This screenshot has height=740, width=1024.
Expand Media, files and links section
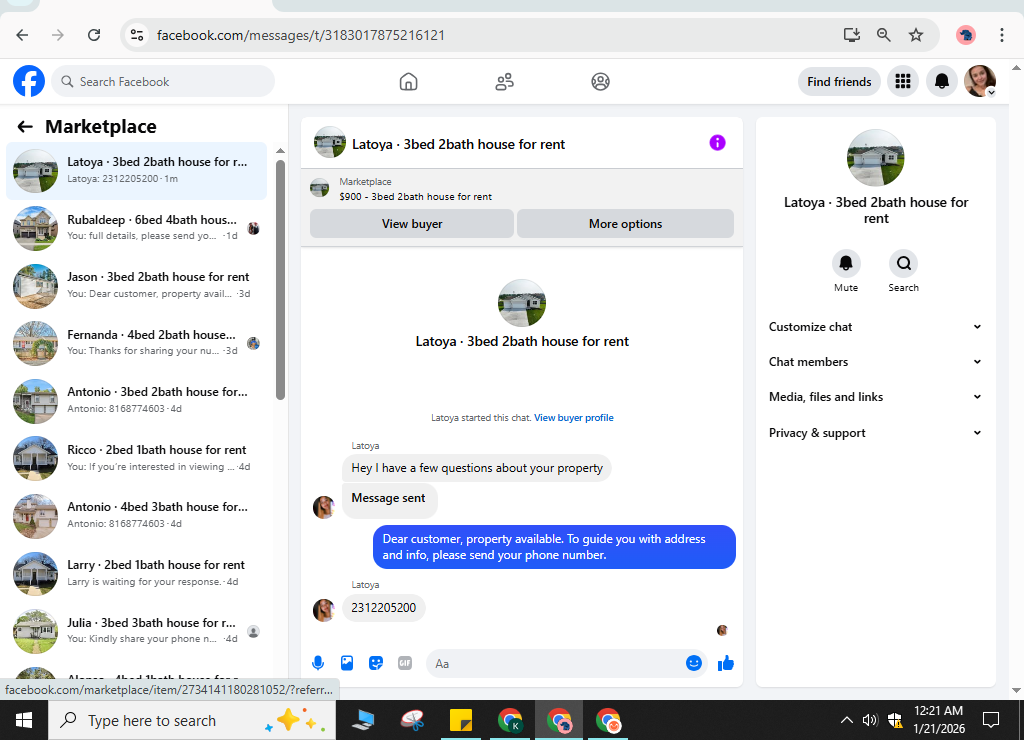pos(875,397)
